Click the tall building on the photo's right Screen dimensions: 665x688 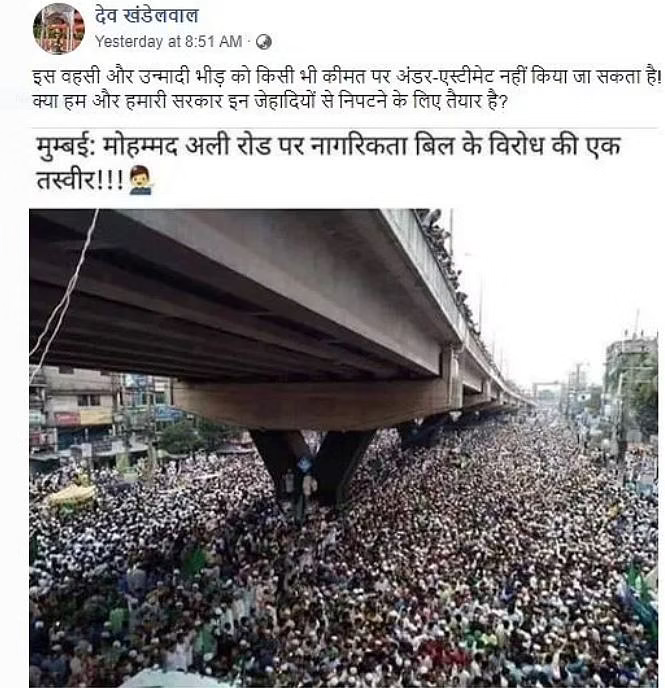pos(631,386)
